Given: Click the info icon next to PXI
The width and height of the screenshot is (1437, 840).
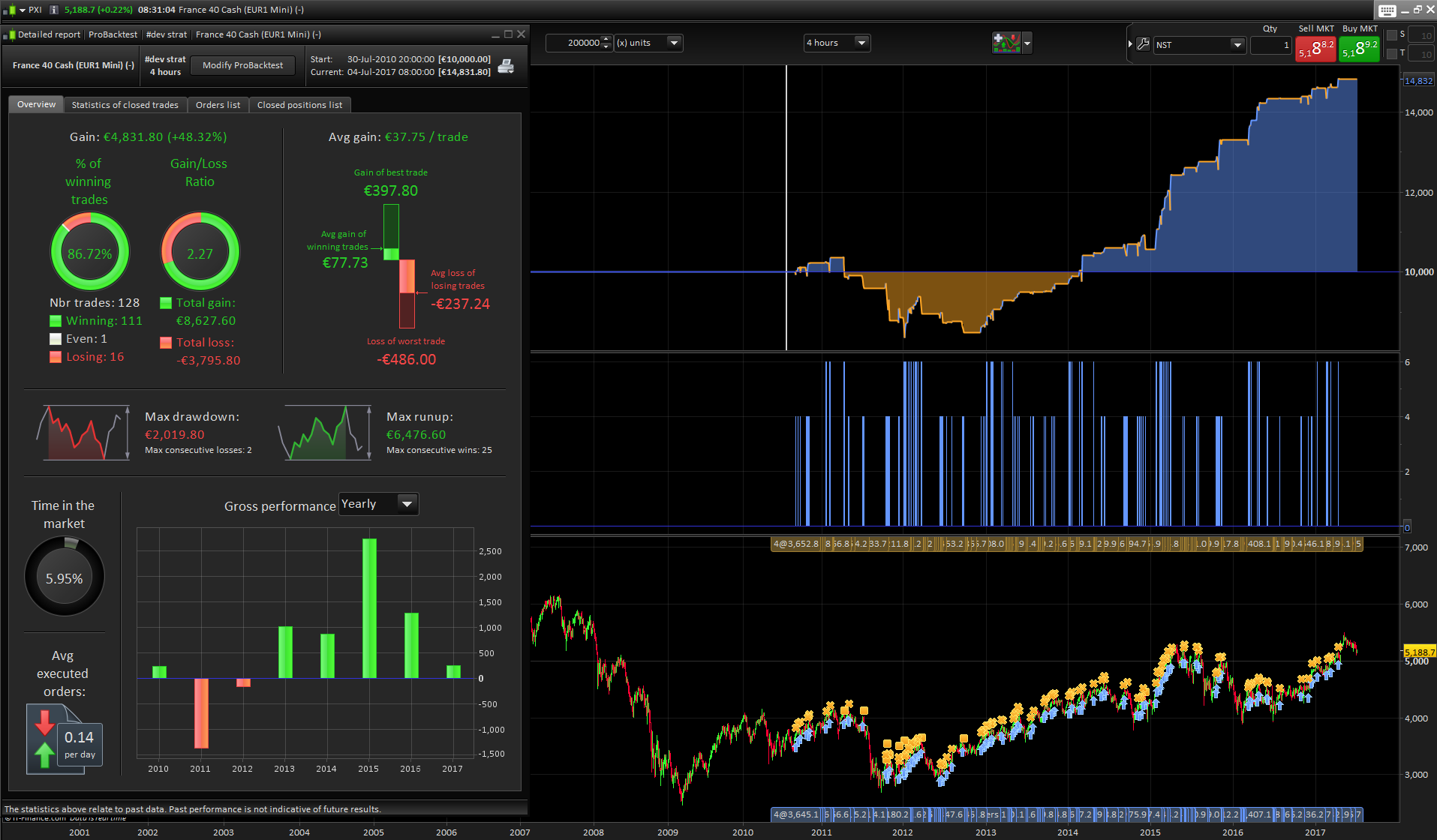Looking at the screenshot, I should tap(54, 10).
